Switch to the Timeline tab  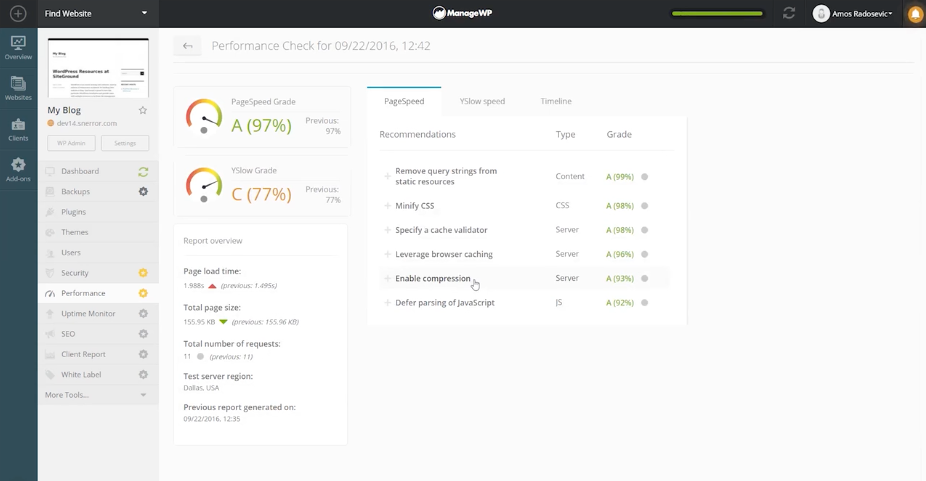click(556, 101)
